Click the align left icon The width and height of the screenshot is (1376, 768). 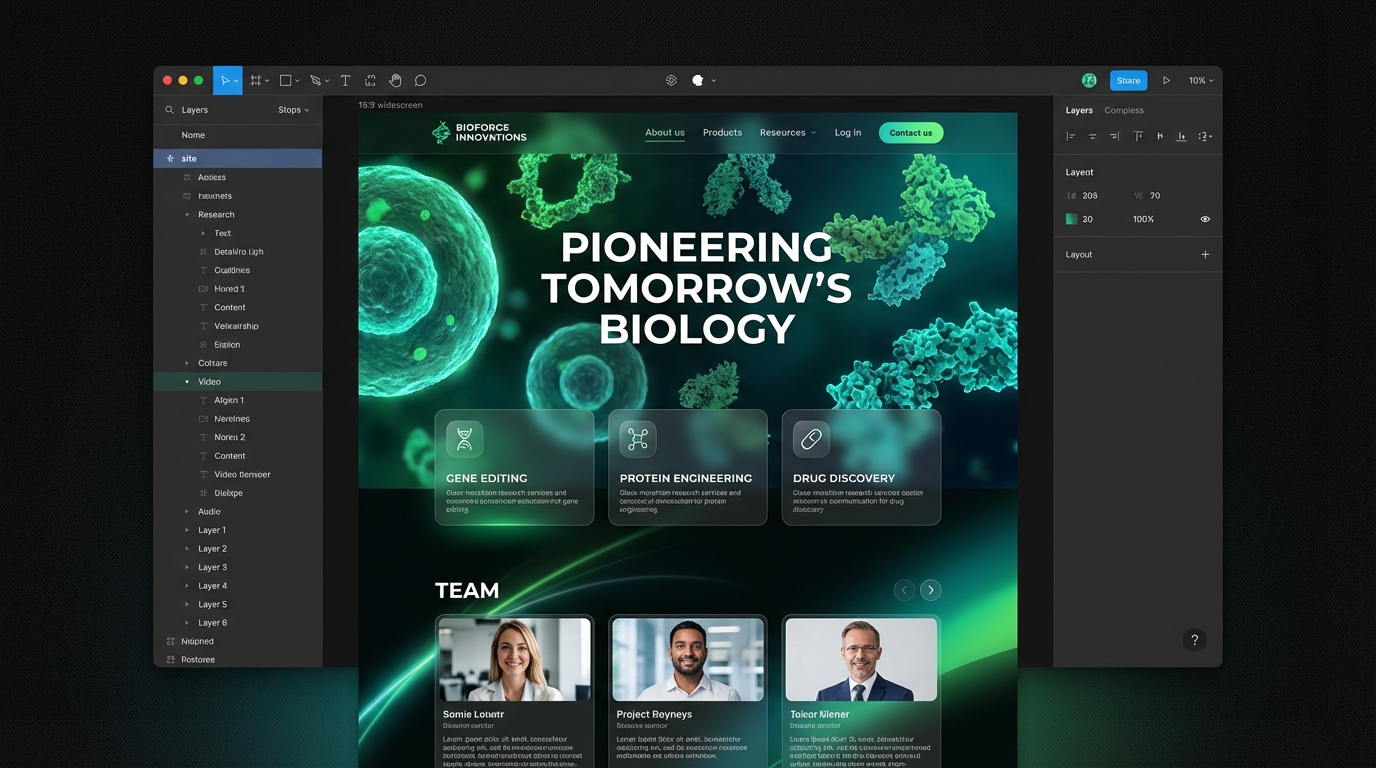click(x=1071, y=136)
